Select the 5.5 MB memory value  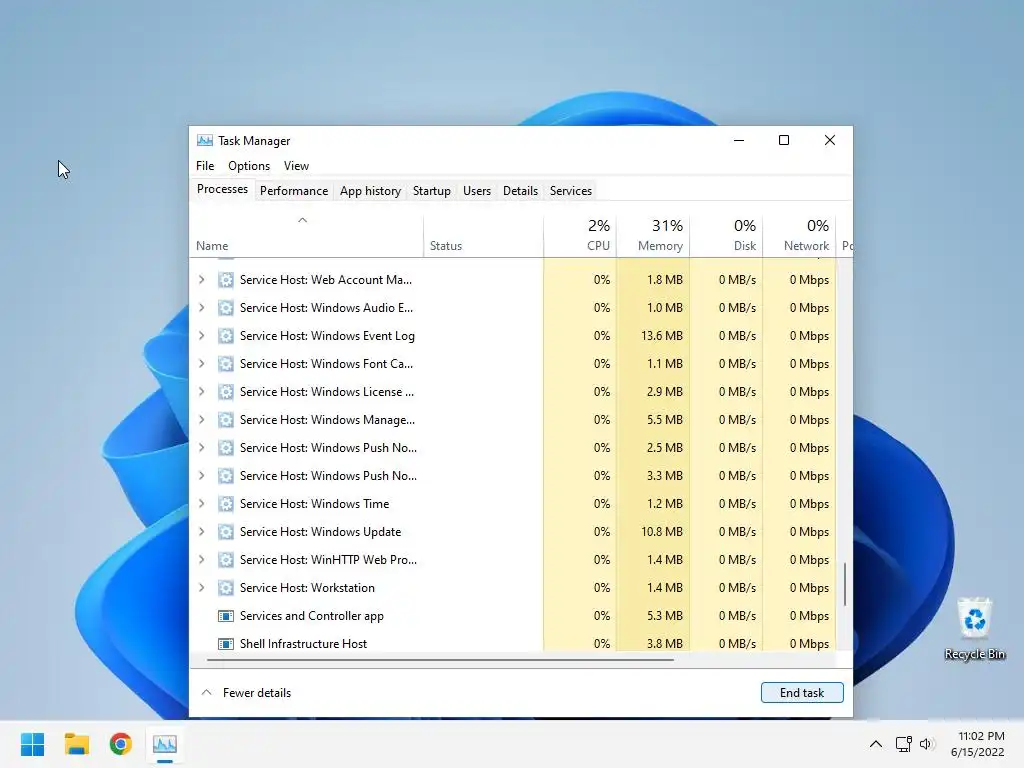[x=665, y=421]
